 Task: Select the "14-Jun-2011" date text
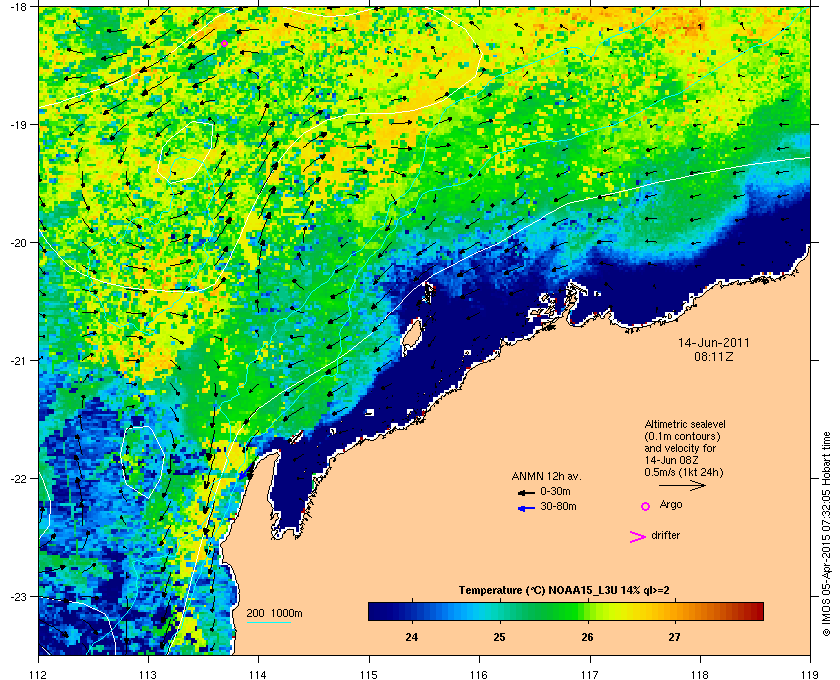tap(714, 342)
